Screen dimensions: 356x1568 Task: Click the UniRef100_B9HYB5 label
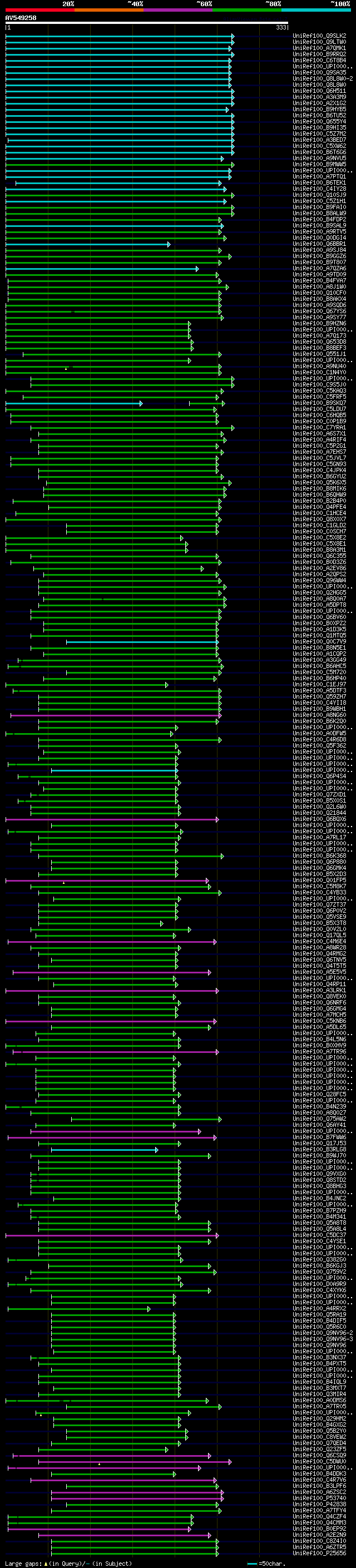click(319, 109)
